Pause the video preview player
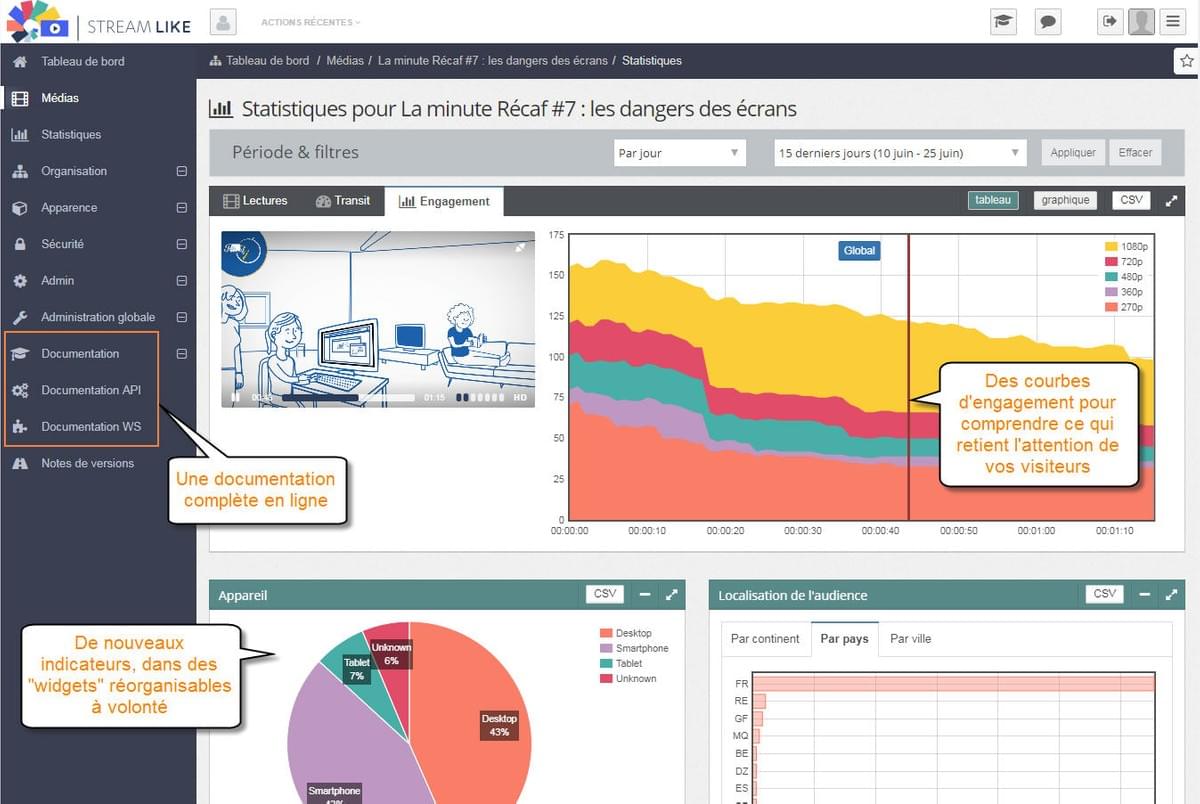Image resolution: width=1200 pixels, height=804 pixels. point(236,397)
